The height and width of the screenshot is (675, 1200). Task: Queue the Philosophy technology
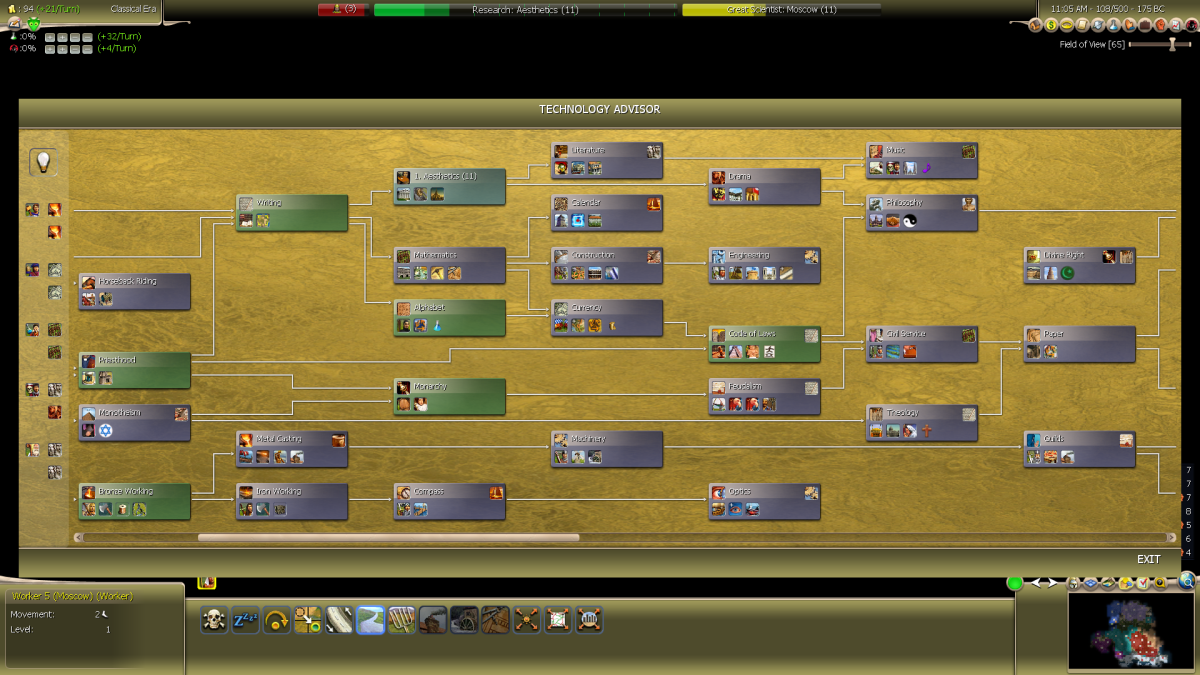(x=922, y=213)
